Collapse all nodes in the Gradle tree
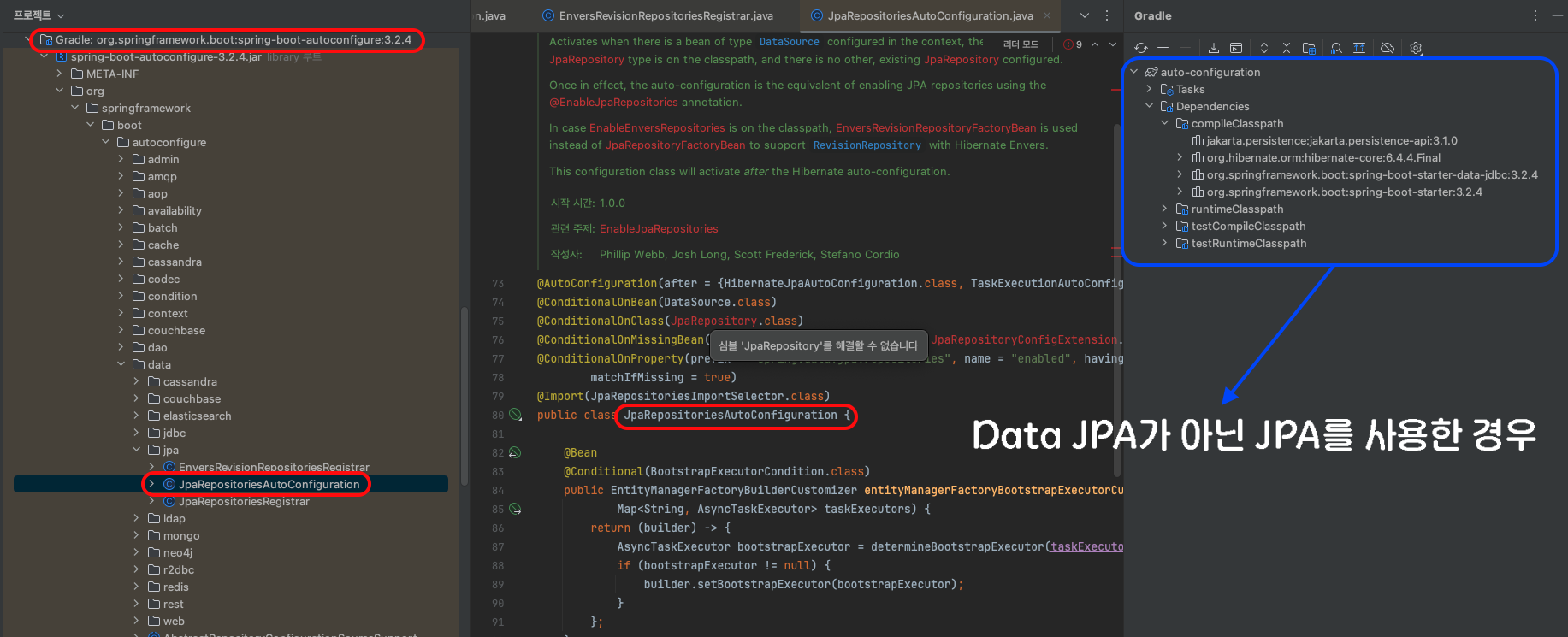This screenshot has height=637, width=1568. pos(1285,48)
